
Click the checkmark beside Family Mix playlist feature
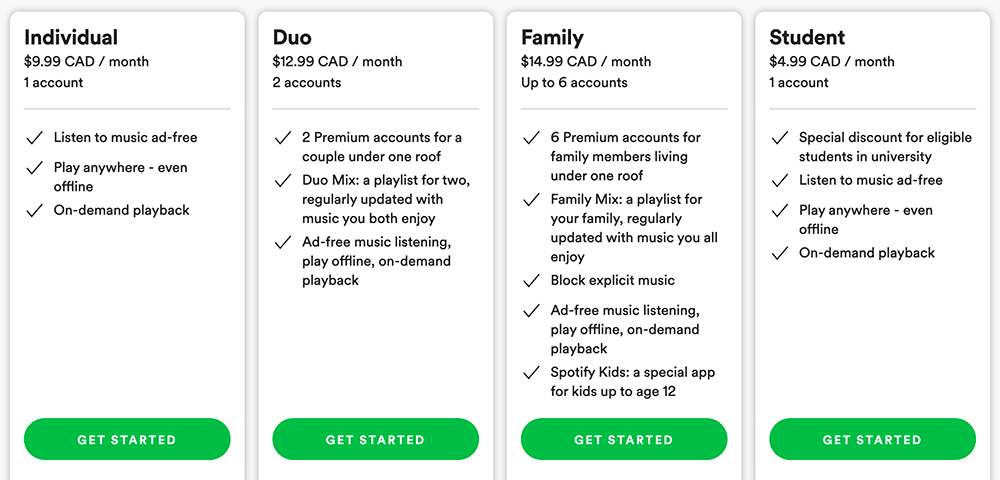coord(531,200)
